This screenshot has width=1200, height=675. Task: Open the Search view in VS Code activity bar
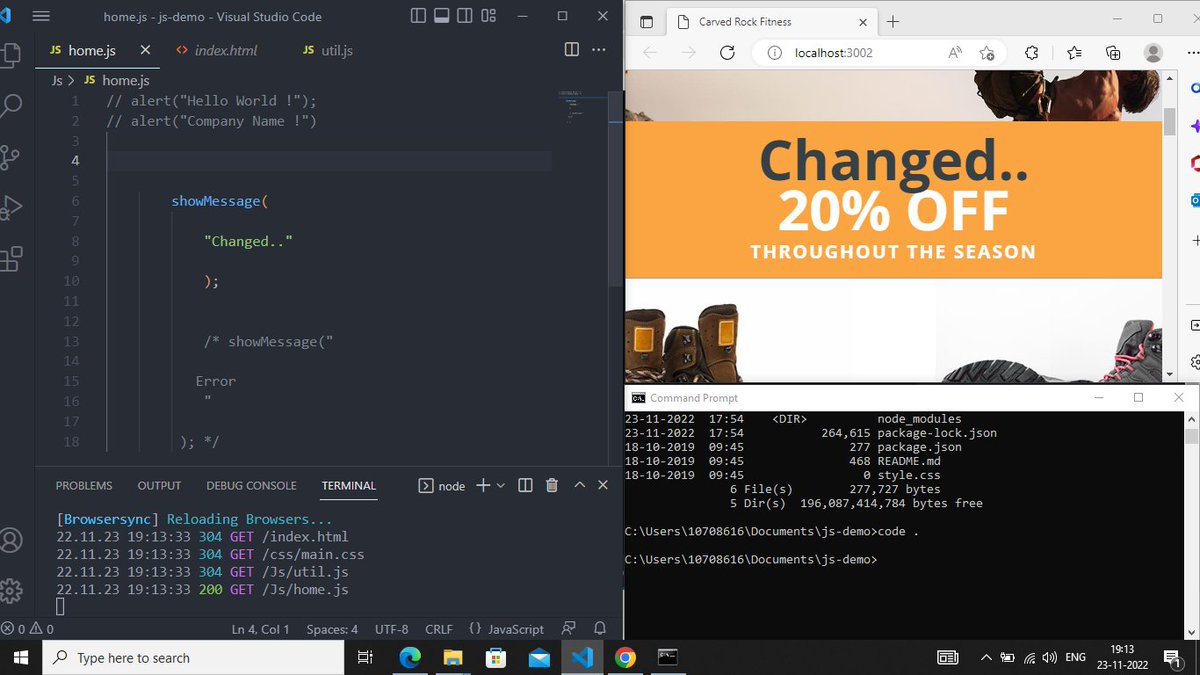click(10, 104)
